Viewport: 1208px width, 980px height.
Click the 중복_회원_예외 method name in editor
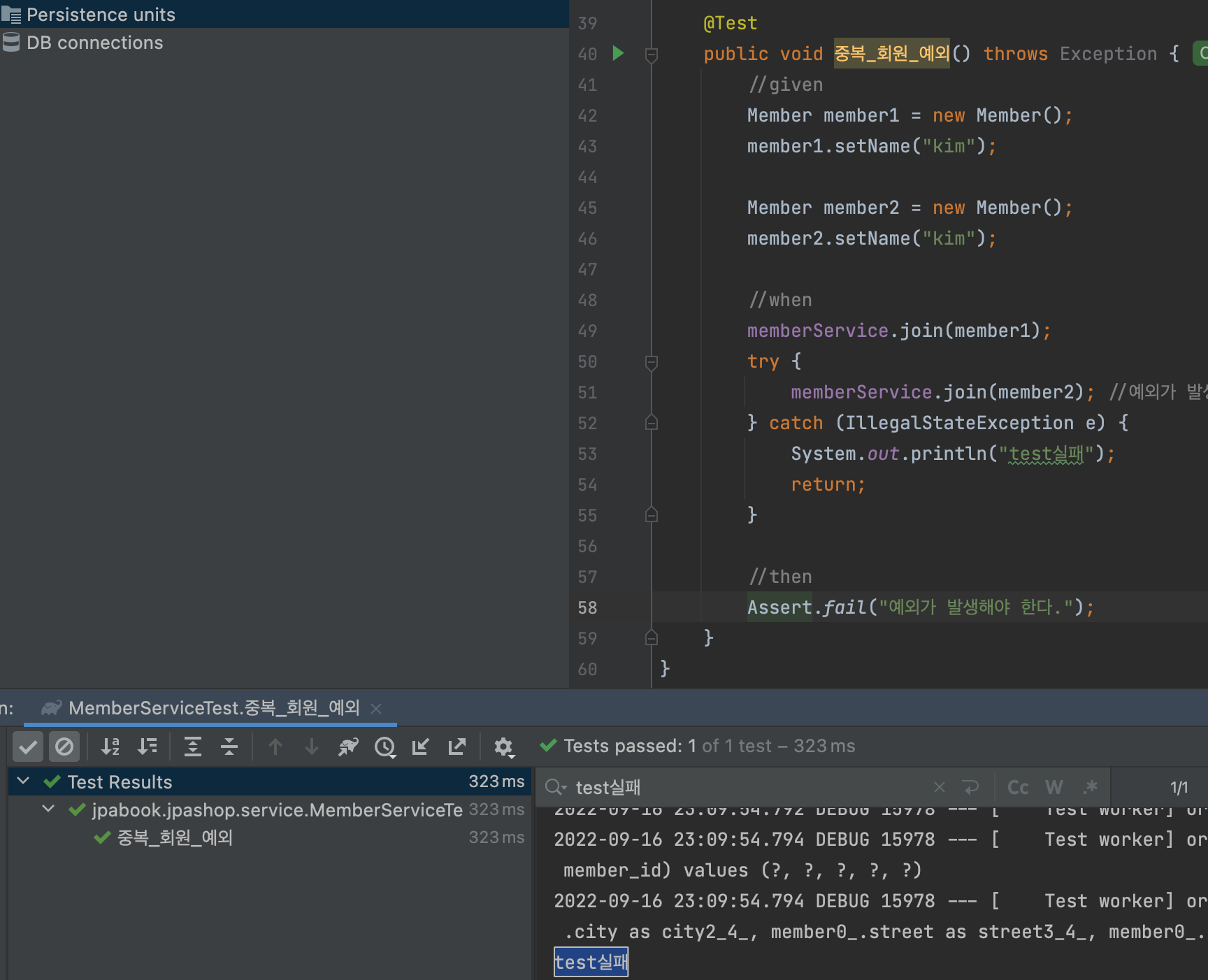[892, 54]
